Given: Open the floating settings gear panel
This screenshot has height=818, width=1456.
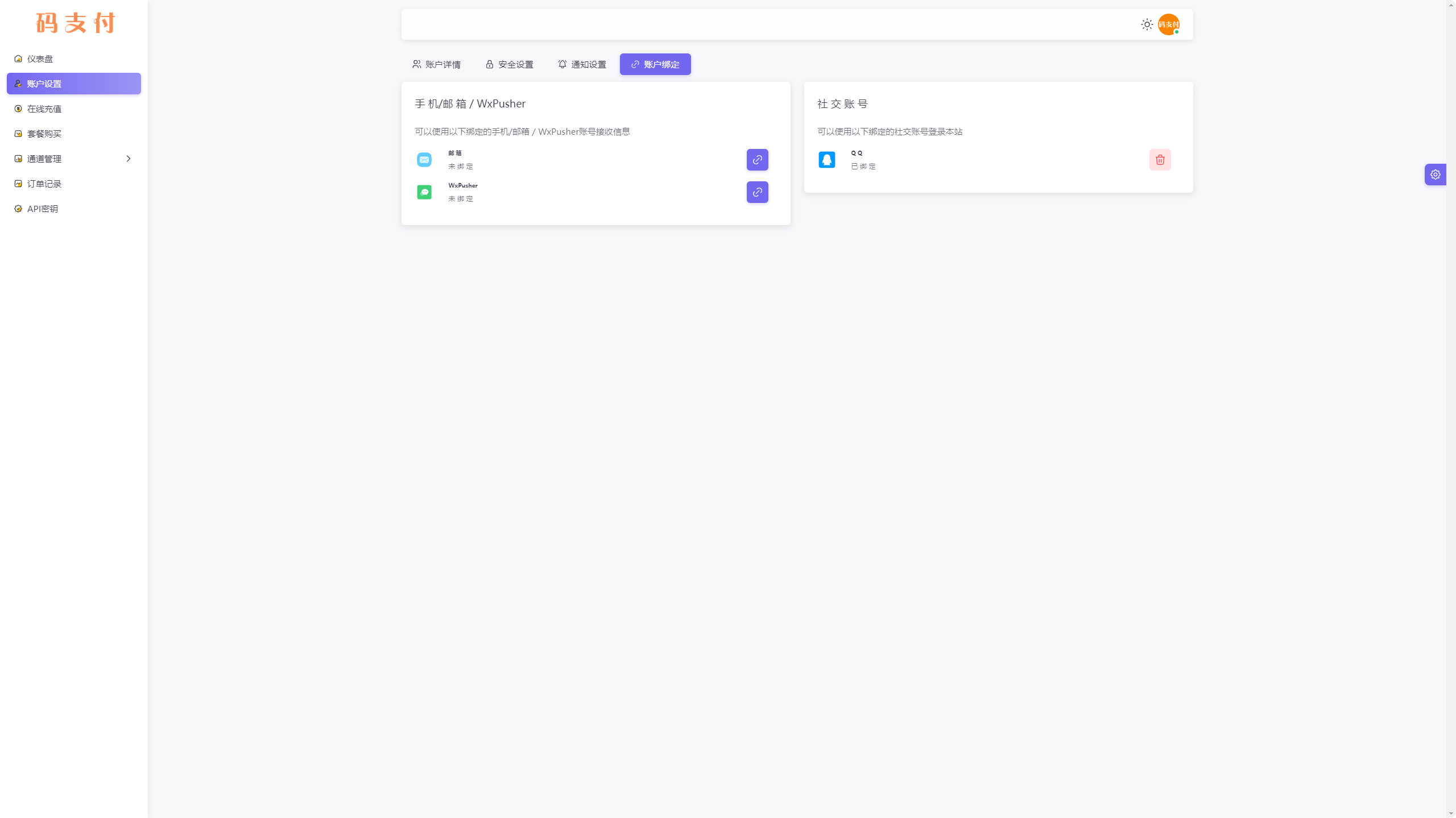Looking at the screenshot, I should click(1435, 175).
